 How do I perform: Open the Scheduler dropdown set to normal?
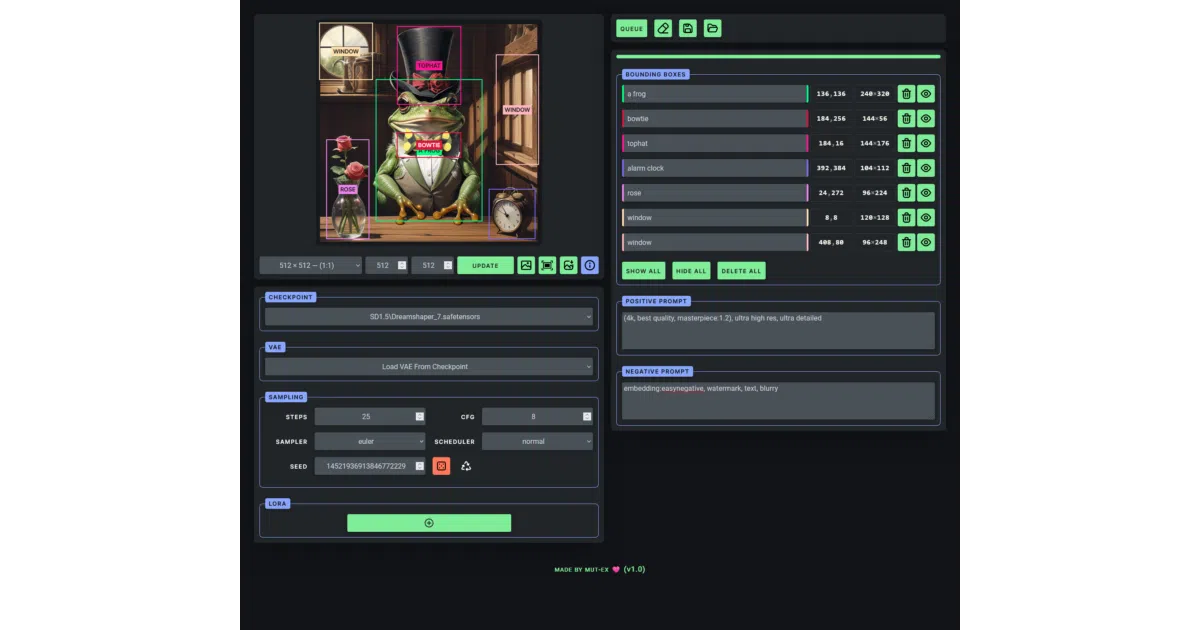point(537,441)
